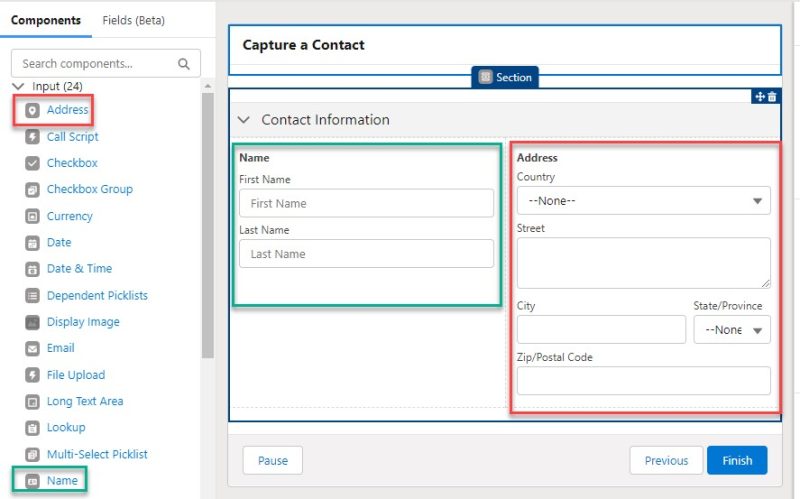This screenshot has width=800, height=499.
Task: Click the Date & Time component icon
Action: coord(31,269)
